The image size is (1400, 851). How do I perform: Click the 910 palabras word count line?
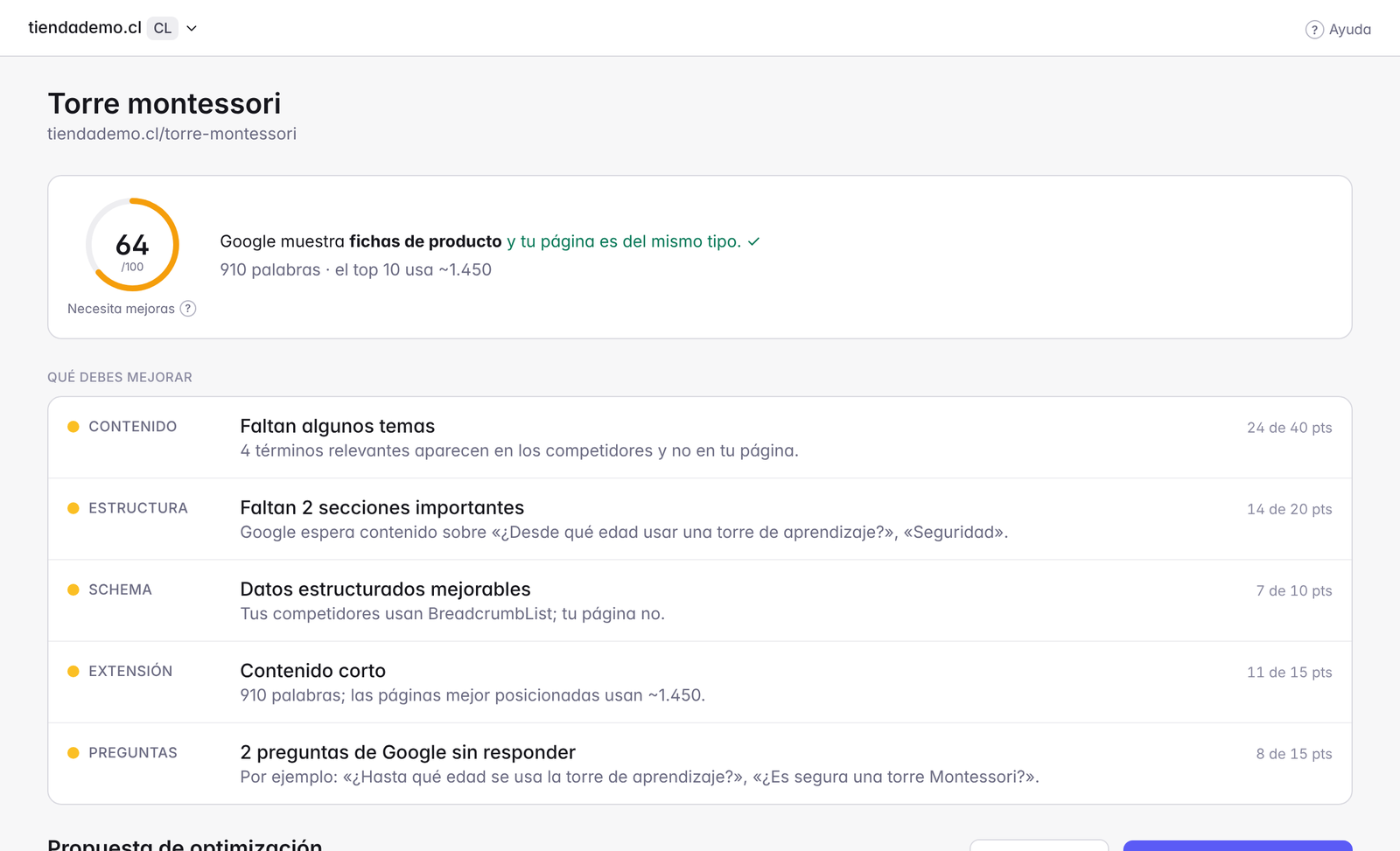pos(355,269)
